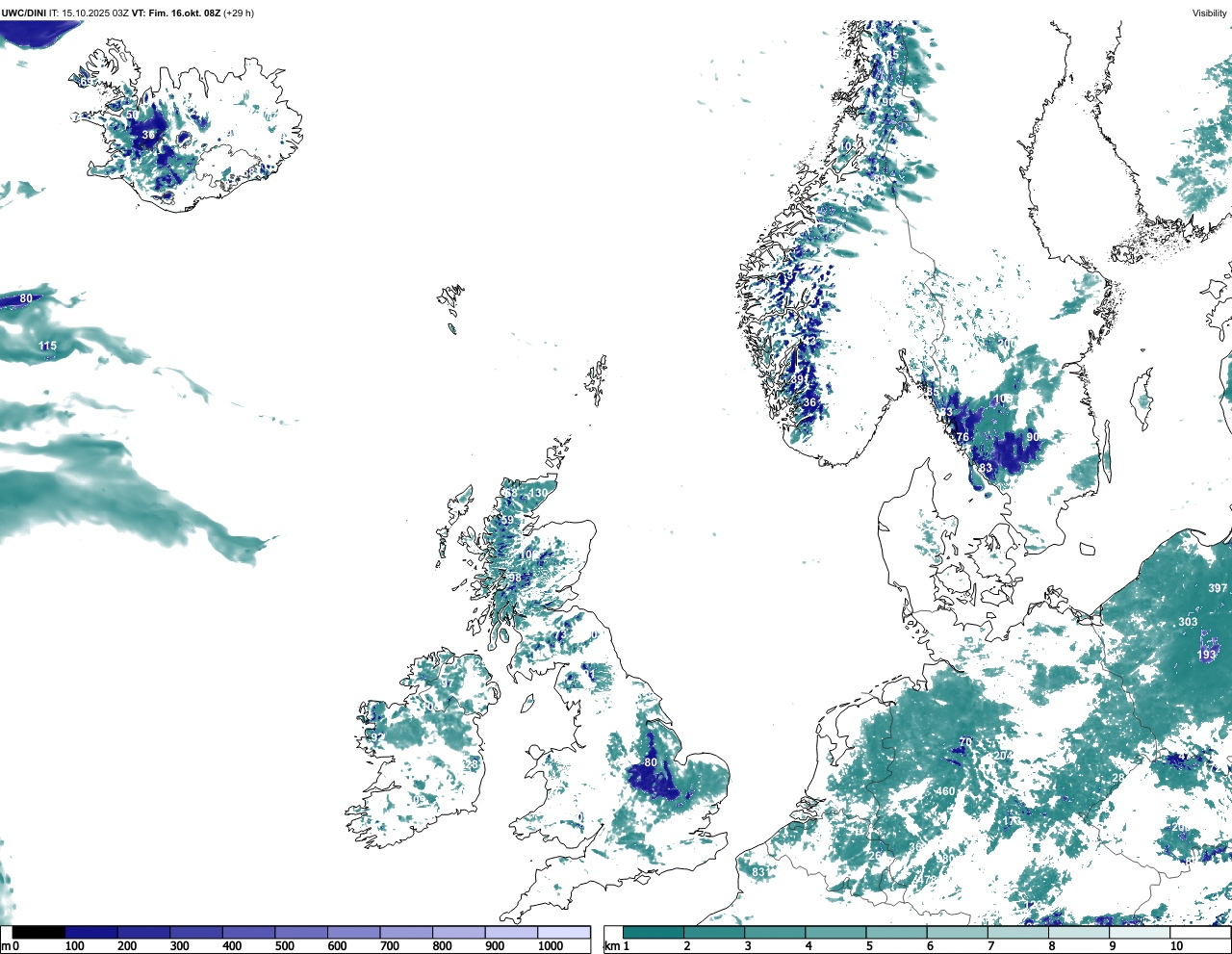
Task: Click the '36' value in southern Norway
Action: coord(809,402)
